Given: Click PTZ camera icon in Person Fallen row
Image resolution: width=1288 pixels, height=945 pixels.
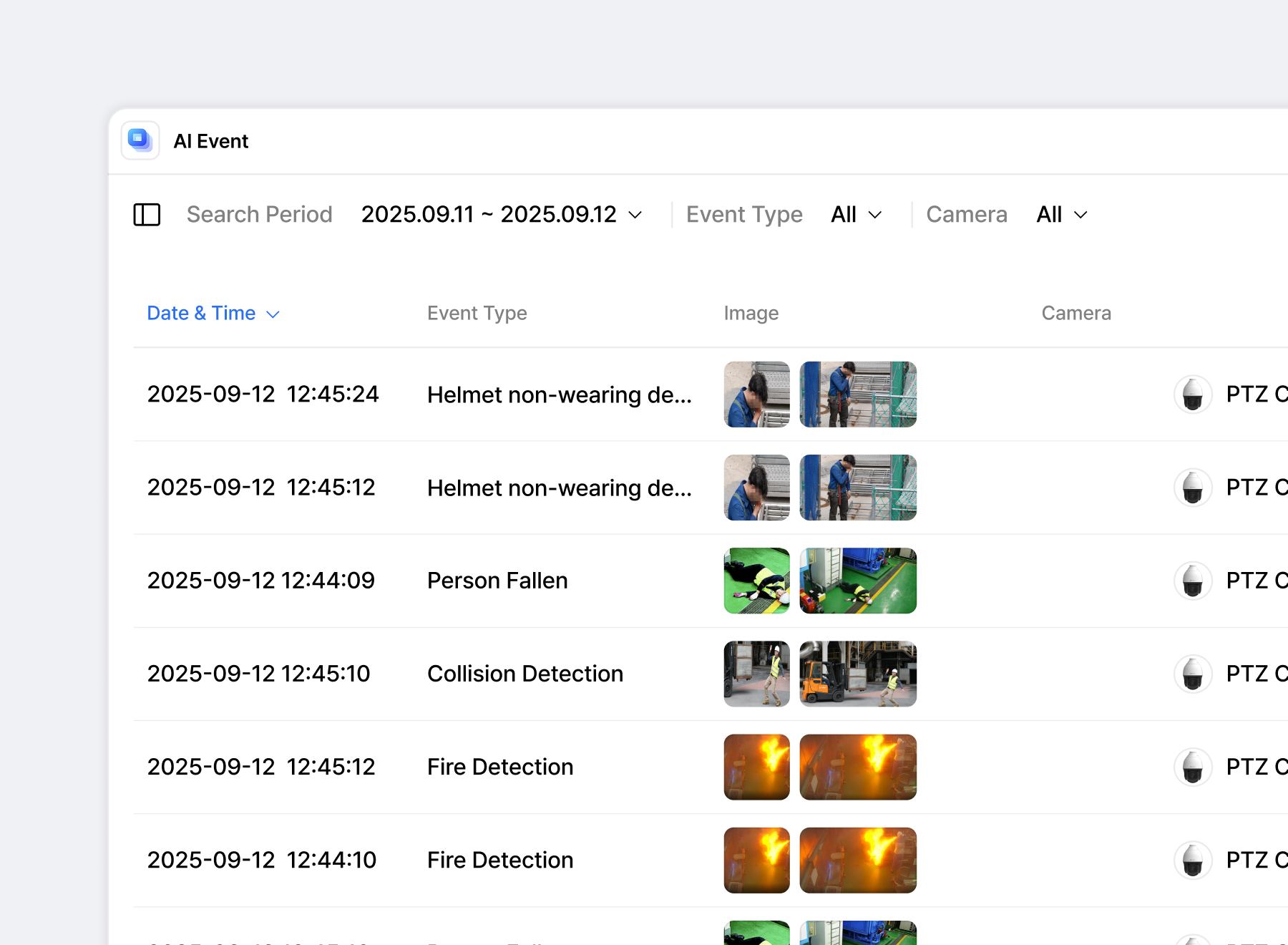Looking at the screenshot, I should pos(1193,581).
